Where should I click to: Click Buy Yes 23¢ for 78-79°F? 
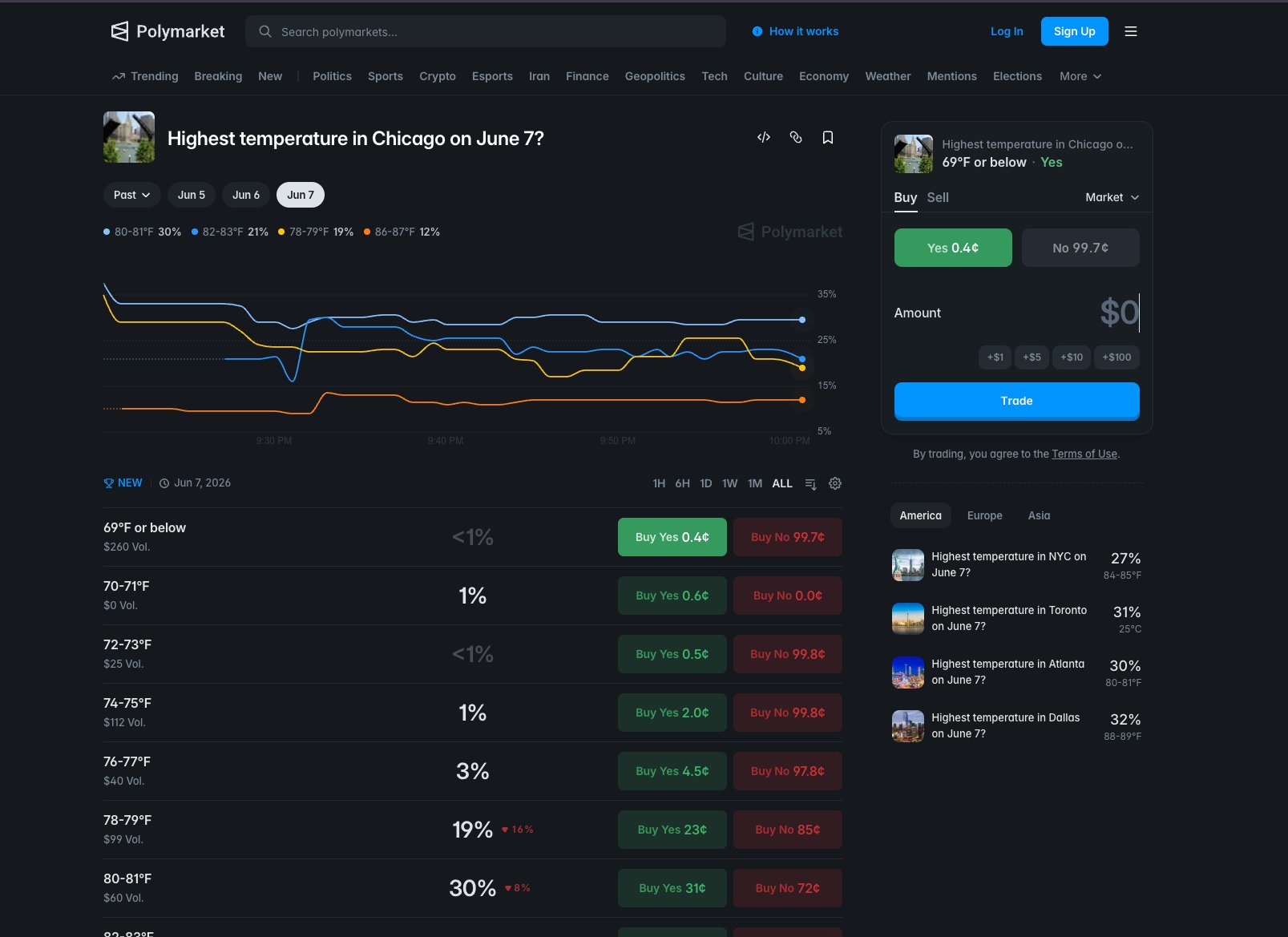(x=672, y=830)
